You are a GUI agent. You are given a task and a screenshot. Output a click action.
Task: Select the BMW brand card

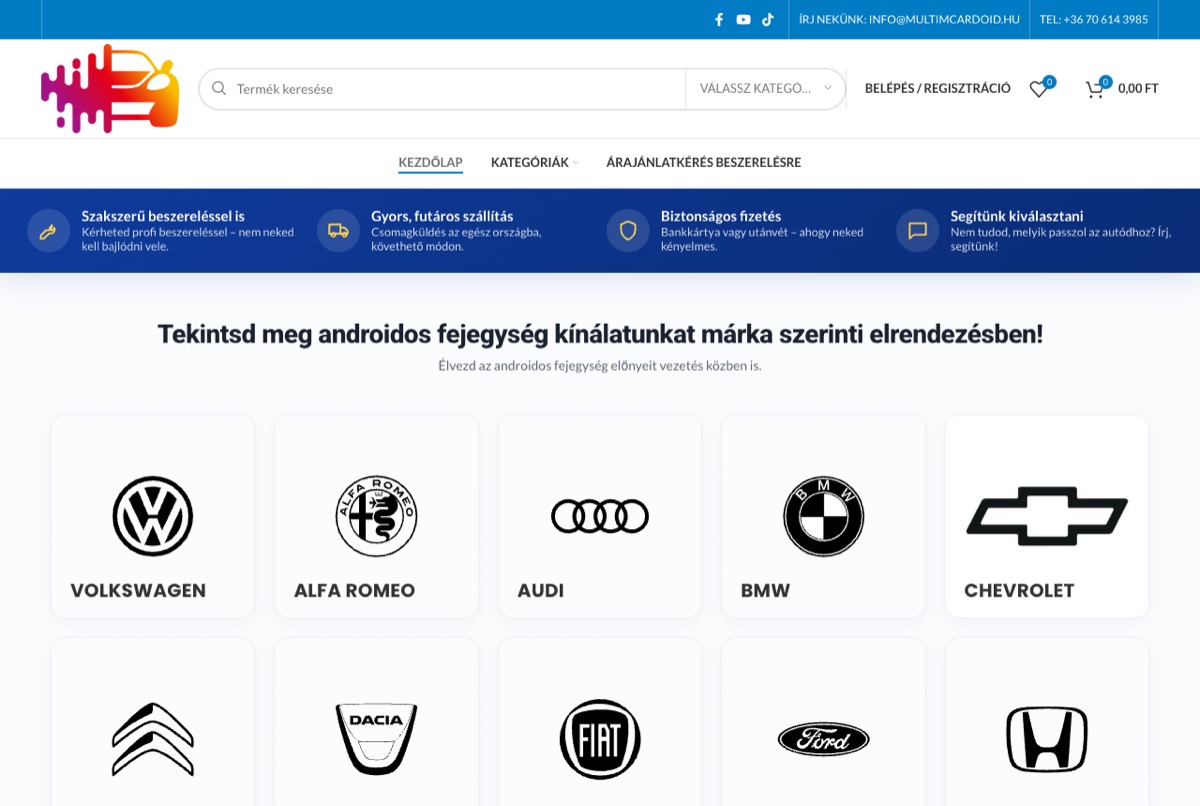[x=823, y=516]
